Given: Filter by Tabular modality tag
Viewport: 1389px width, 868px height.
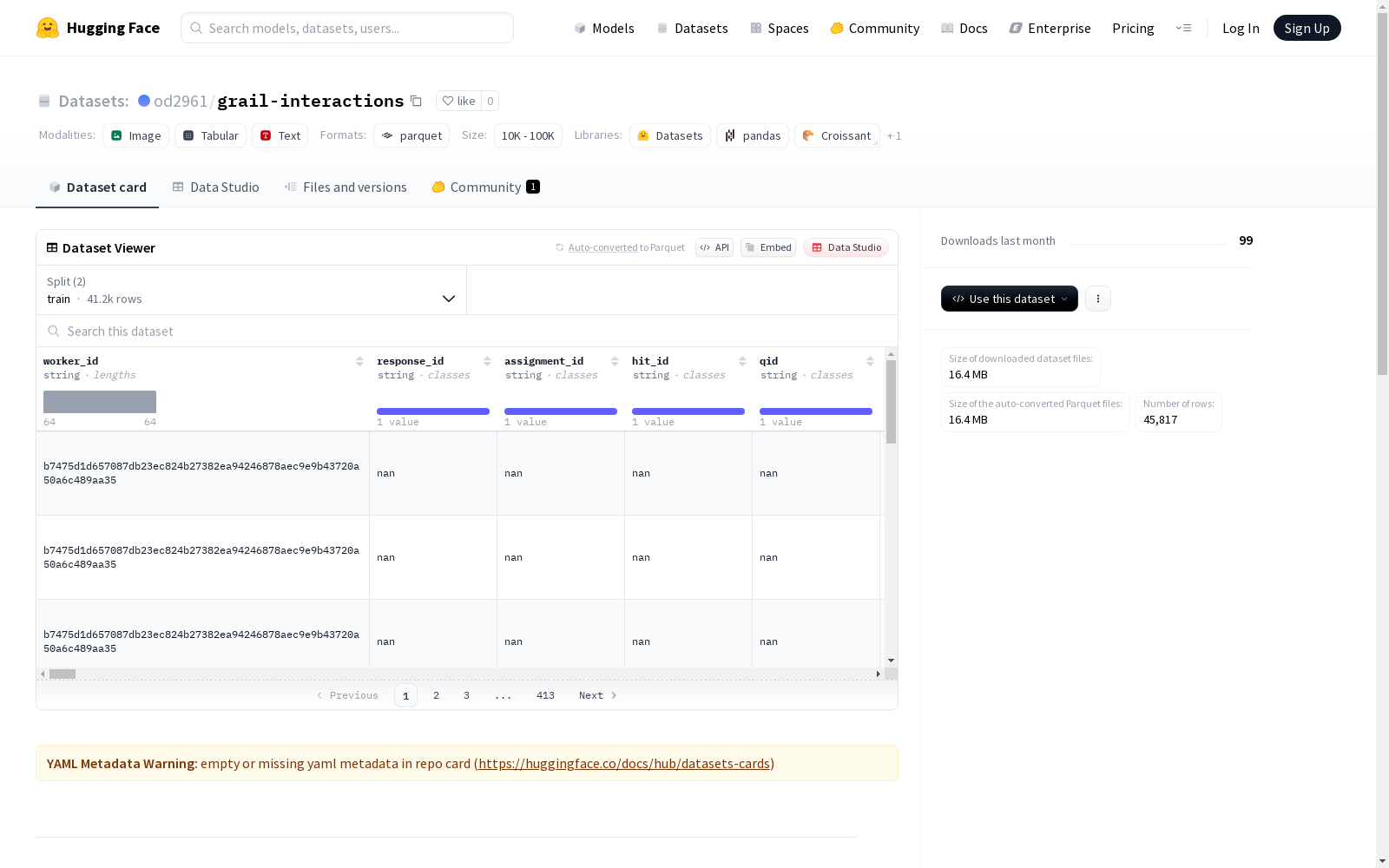Looking at the screenshot, I should (x=211, y=135).
